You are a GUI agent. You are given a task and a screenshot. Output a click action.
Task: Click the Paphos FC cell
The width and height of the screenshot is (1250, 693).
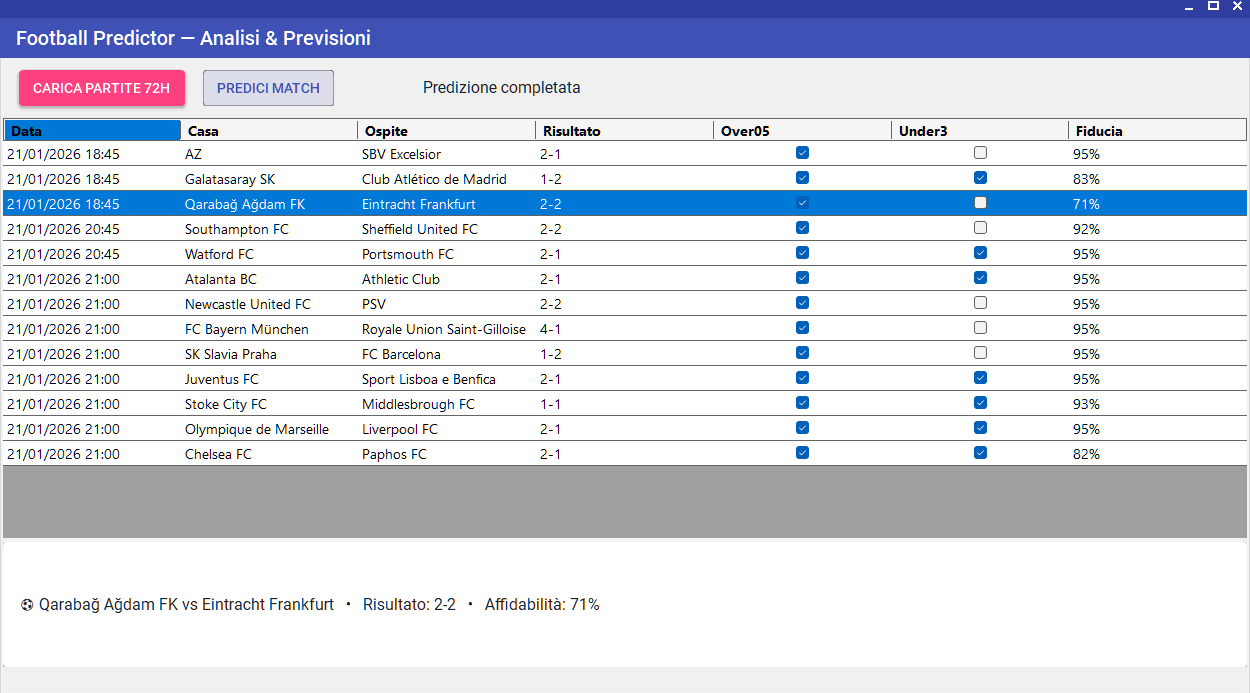(446, 454)
